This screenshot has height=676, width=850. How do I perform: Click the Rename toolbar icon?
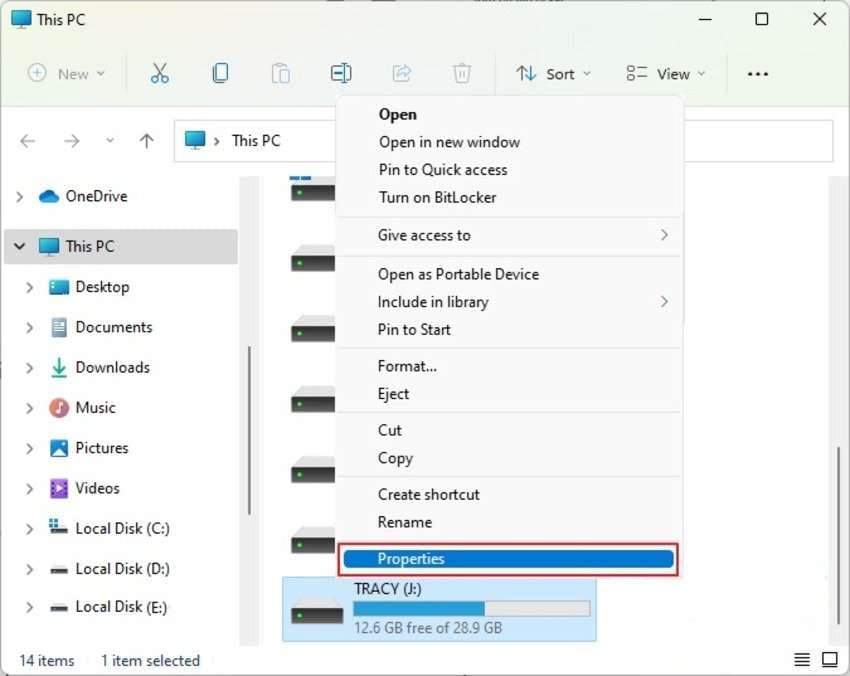point(341,73)
